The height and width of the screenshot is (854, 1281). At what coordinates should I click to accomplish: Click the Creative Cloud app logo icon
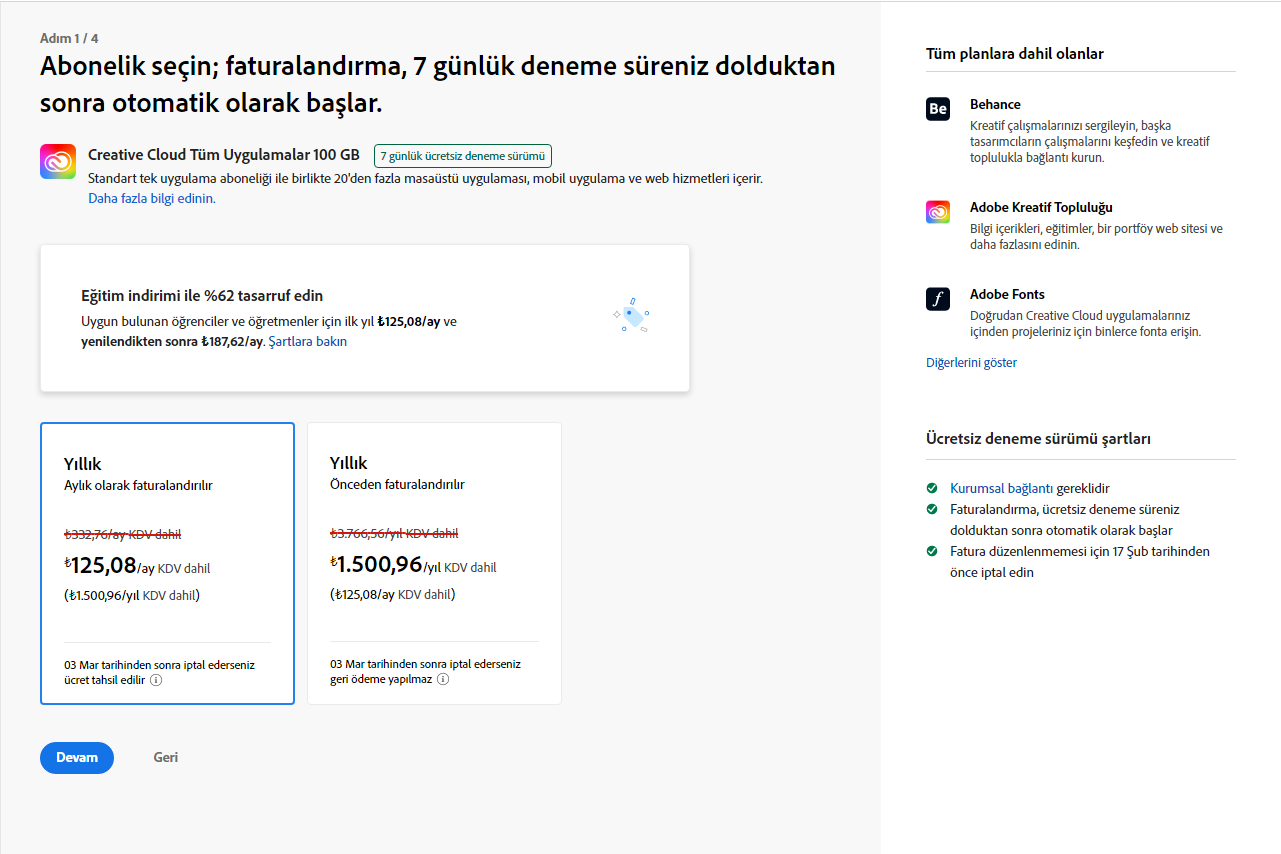click(x=58, y=161)
